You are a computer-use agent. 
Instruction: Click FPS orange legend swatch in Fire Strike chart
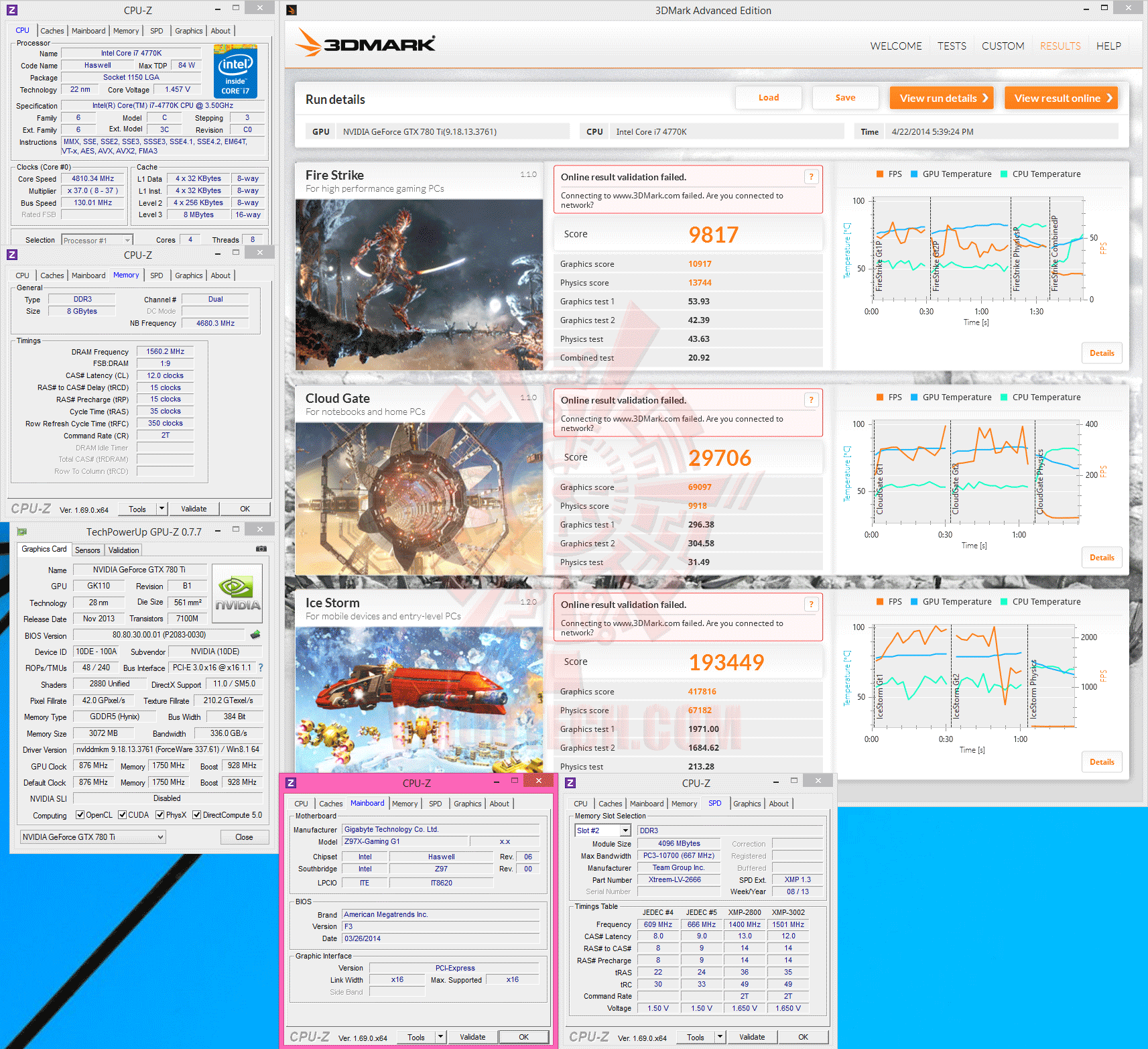tap(880, 174)
